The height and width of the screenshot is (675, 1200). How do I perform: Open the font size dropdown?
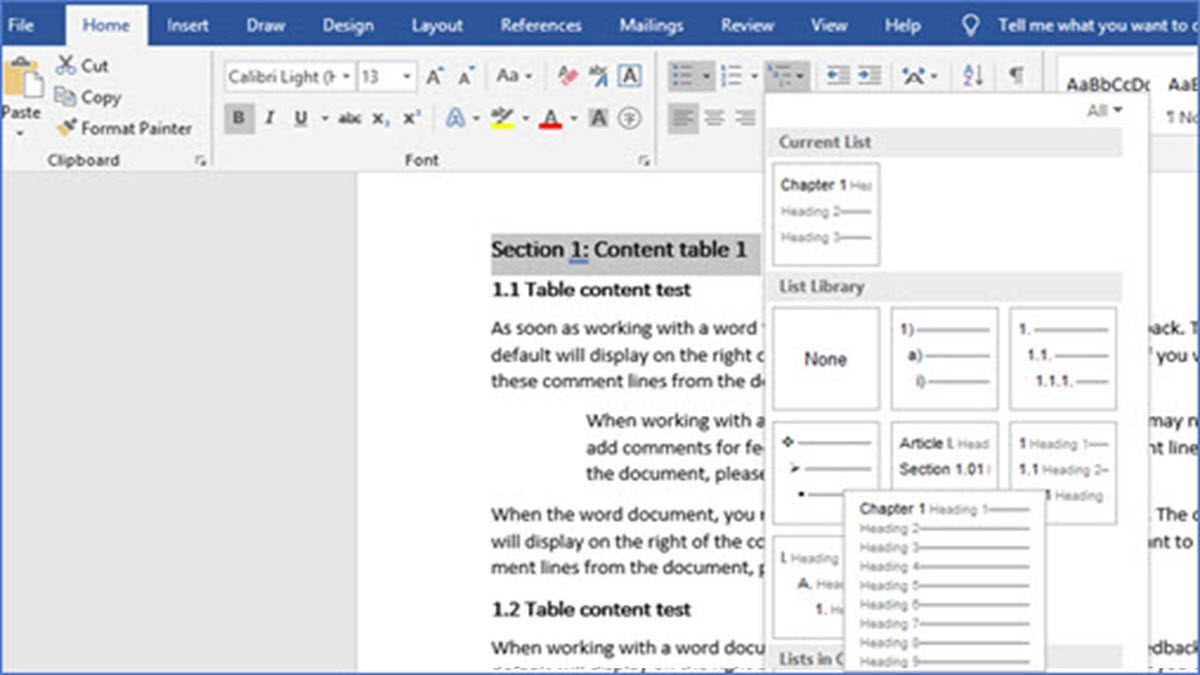pyautogui.click(x=409, y=75)
